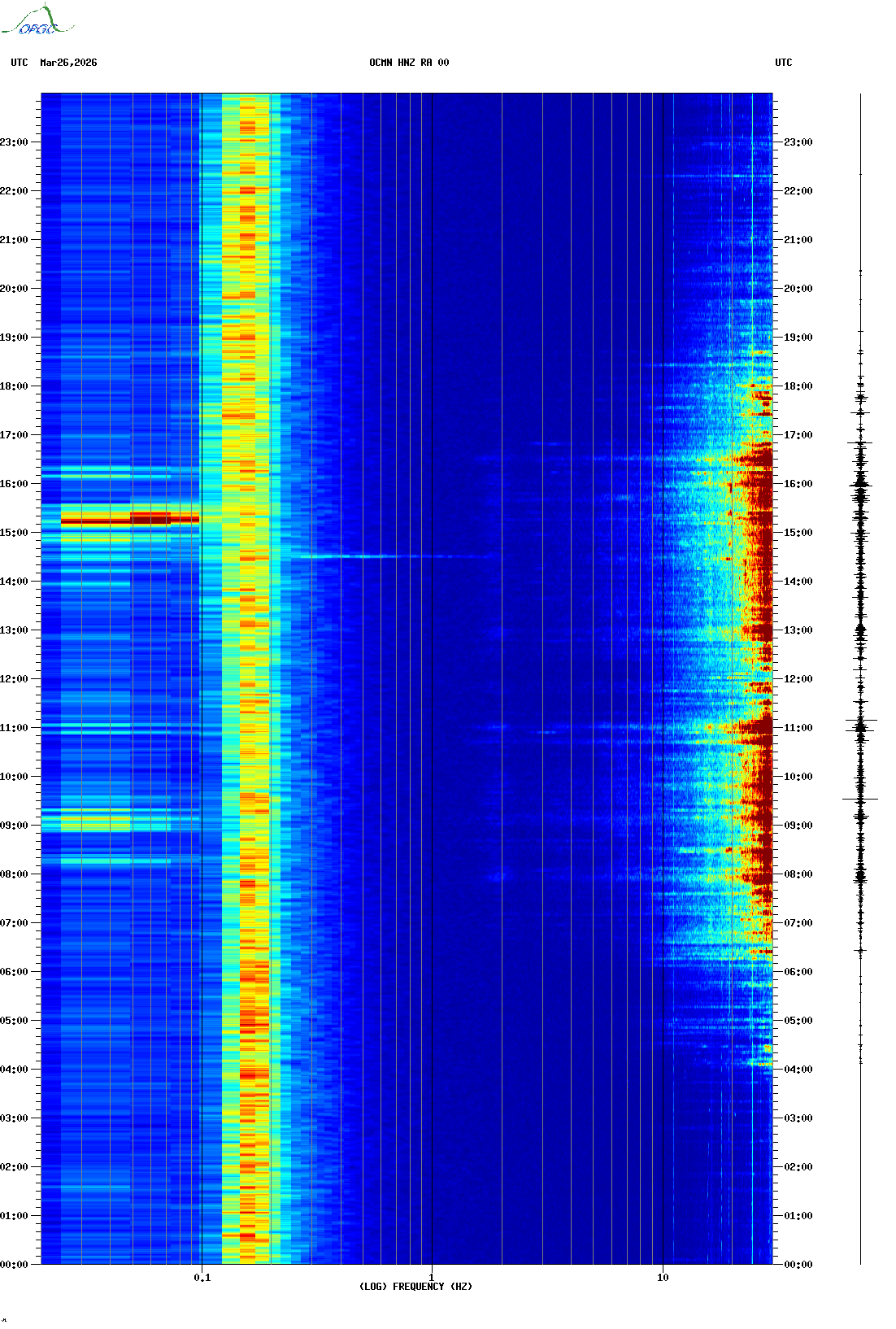Screen dimensions: 896x1329
Task: Select the OCMN HNZ RA 00 station title
Action: 409,63
